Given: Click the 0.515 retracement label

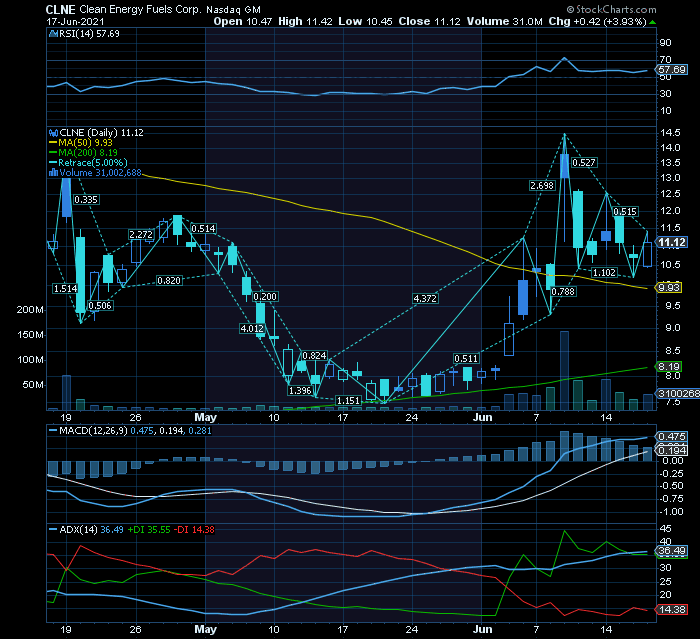Looking at the screenshot, I should coord(625,212).
